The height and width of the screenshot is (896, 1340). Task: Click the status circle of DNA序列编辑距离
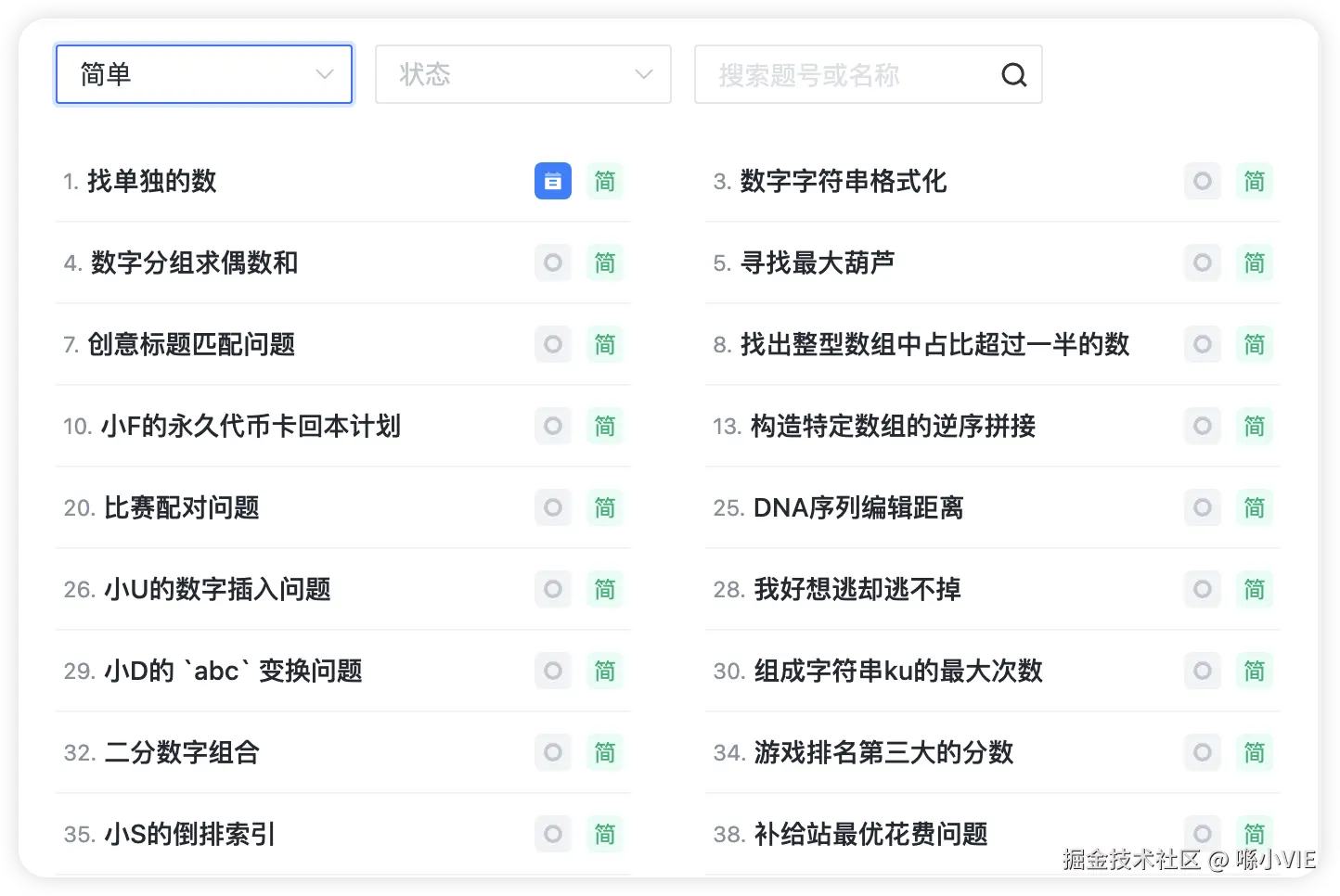point(1202,507)
